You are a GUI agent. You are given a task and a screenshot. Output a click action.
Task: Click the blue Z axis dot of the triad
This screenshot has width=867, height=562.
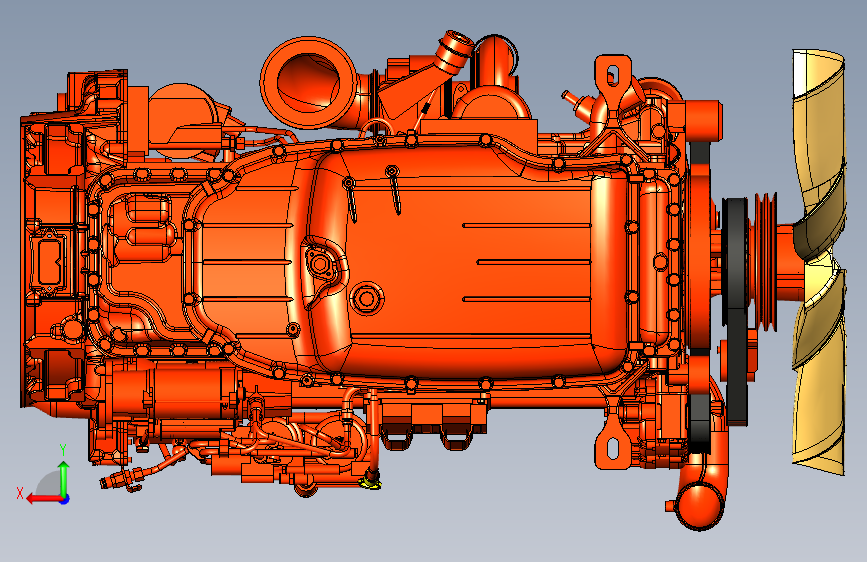pos(65,499)
